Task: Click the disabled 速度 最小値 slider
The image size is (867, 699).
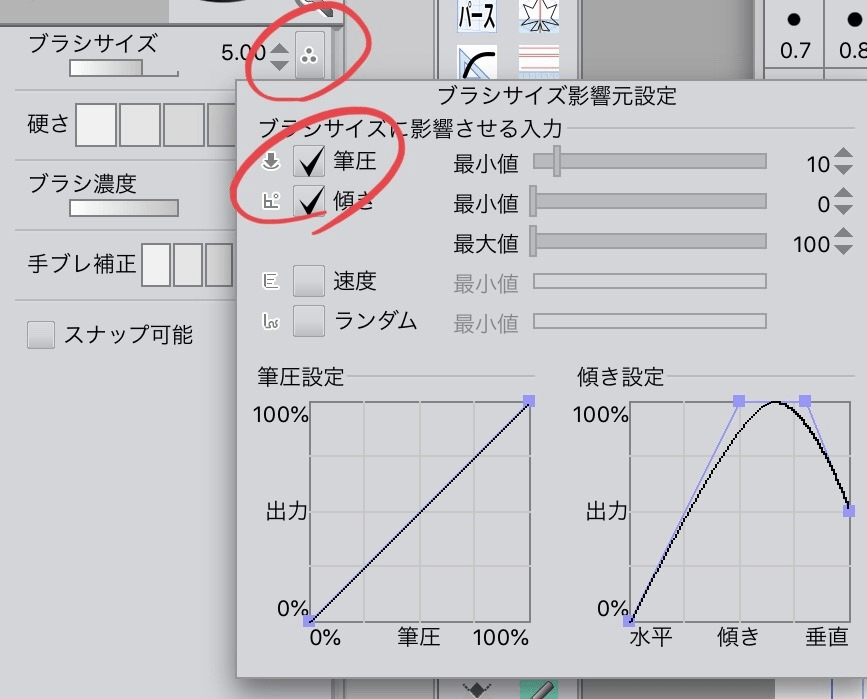Action: (650, 281)
